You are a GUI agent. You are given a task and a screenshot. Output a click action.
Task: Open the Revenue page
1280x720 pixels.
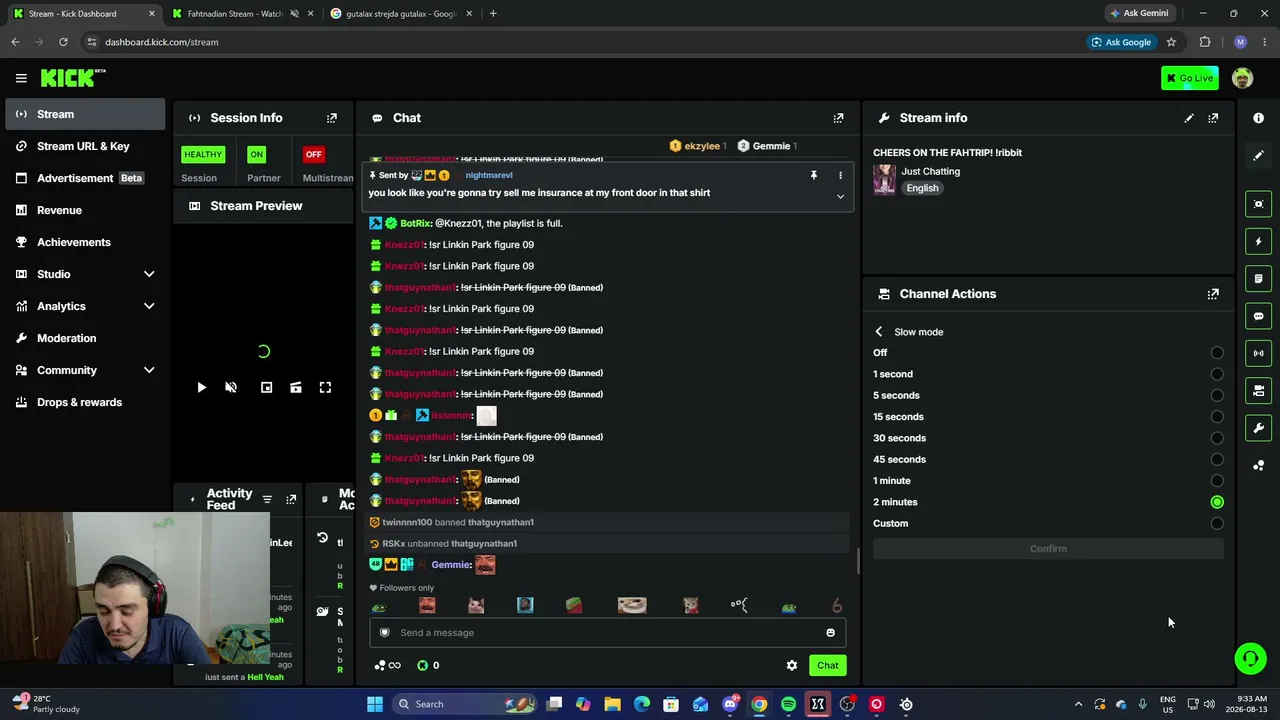pos(85,210)
